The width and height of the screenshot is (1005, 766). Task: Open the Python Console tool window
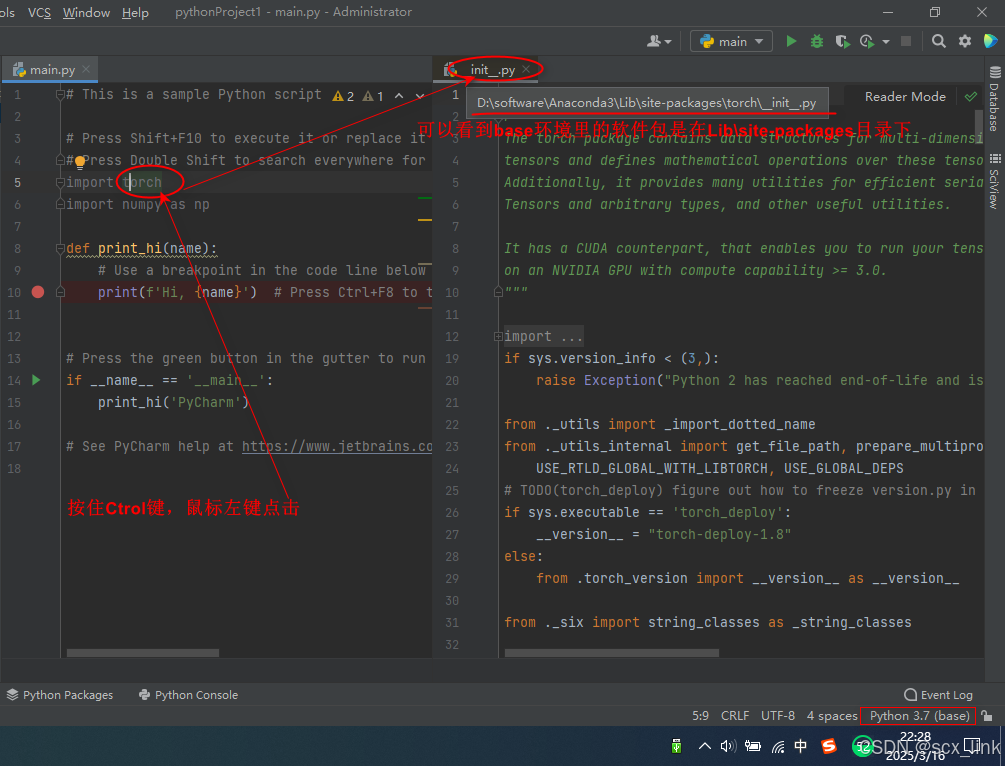pos(188,695)
